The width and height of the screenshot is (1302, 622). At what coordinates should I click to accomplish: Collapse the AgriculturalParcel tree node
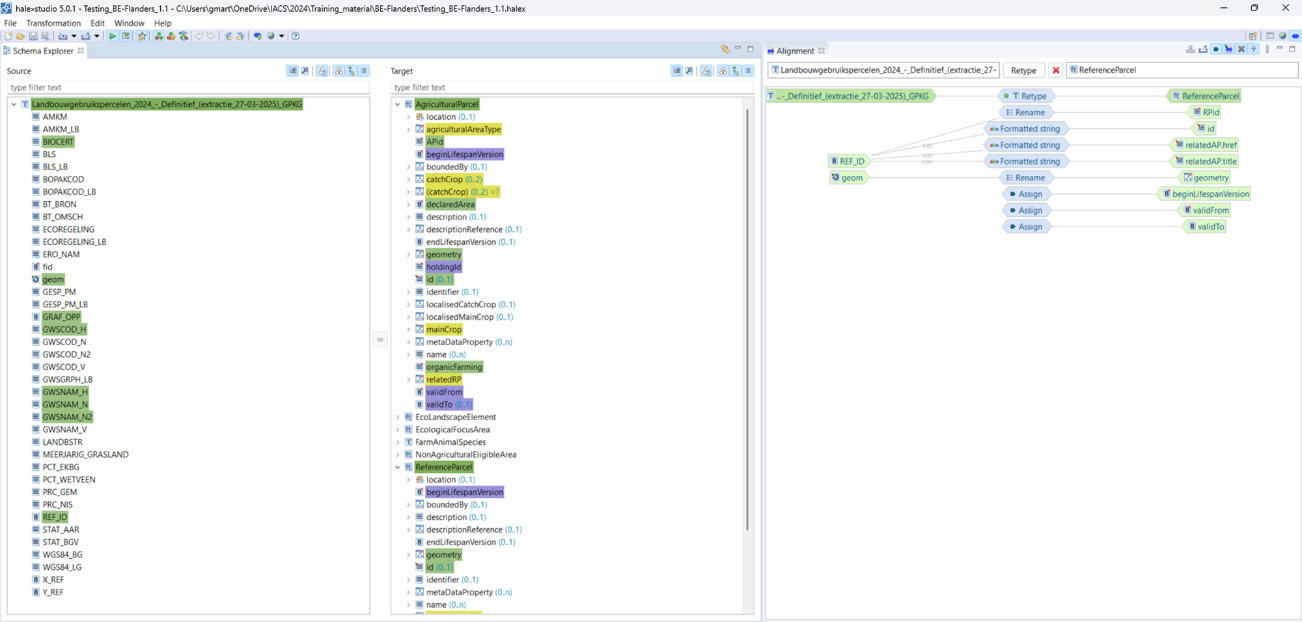[398, 104]
